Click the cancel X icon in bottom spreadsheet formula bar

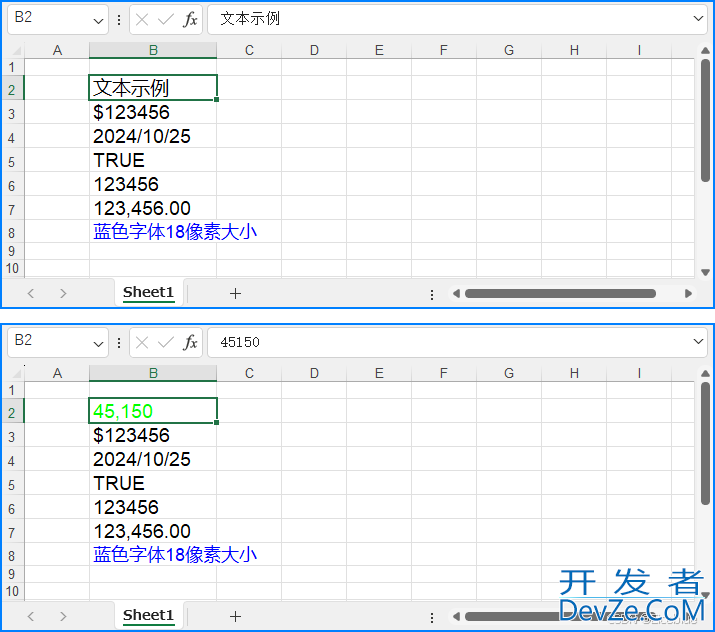pyautogui.click(x=142, y=342)
